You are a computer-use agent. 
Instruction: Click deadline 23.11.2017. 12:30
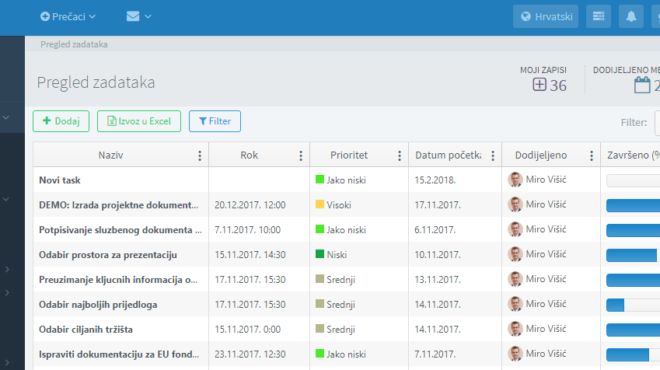click(250, 354)
